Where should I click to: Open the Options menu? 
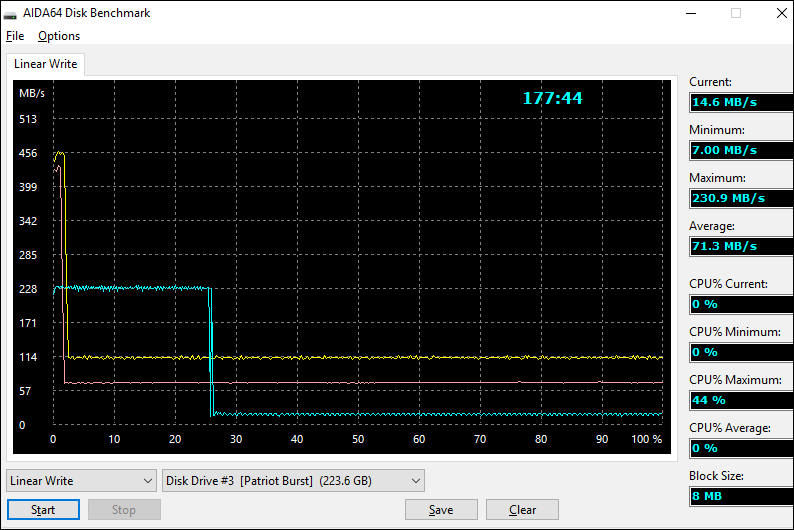click(x=59, y=36)
